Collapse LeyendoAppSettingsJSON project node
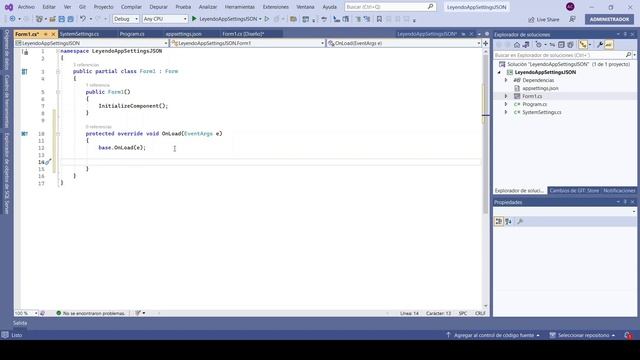Screen dimensions: 640x360 coord(499,72)
